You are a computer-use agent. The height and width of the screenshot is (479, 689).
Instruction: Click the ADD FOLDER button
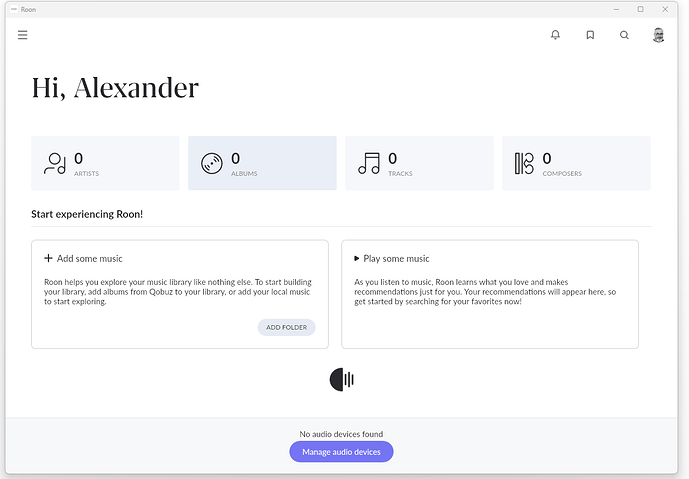click(x=286, y=327)
